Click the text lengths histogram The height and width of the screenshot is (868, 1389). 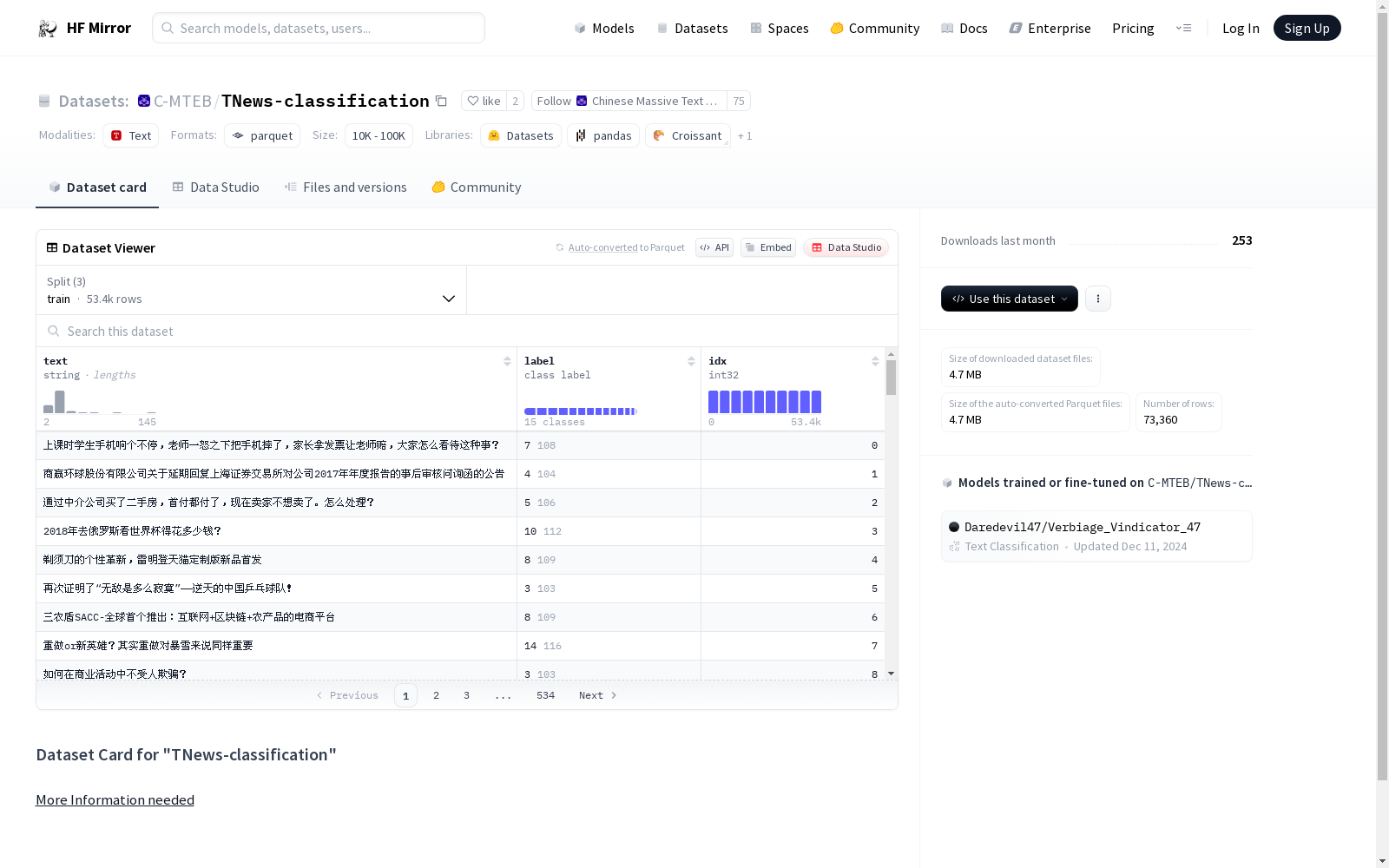tap(100, 402)
